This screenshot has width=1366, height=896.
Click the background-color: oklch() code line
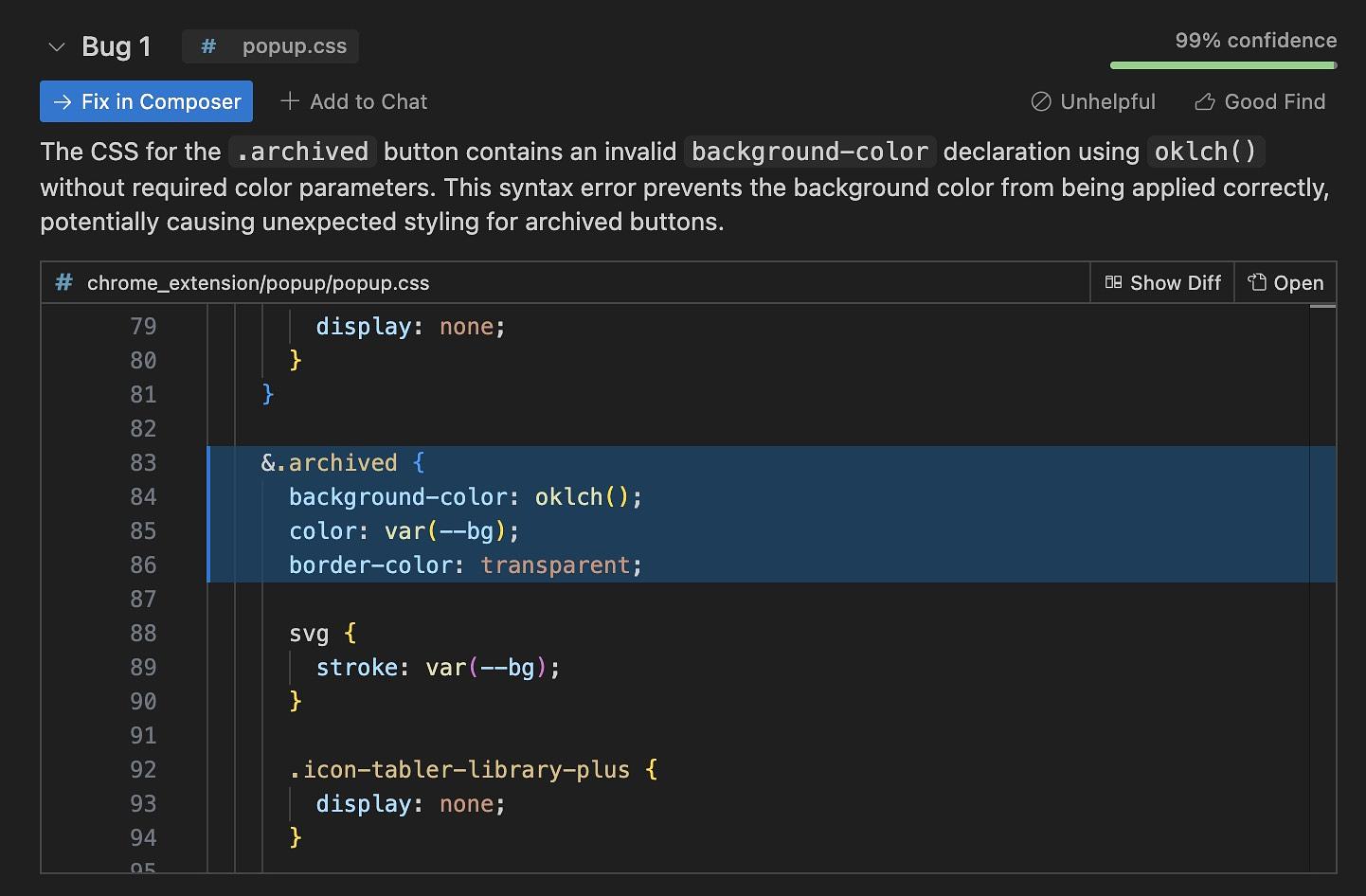click(465, 497)
